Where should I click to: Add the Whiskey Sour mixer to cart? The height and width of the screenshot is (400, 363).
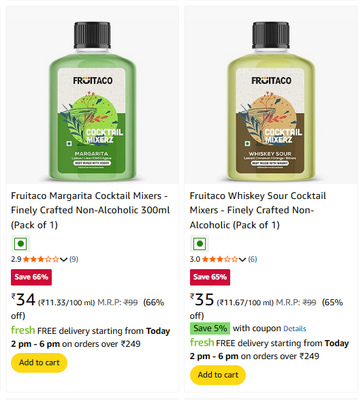tap(218, 375)
